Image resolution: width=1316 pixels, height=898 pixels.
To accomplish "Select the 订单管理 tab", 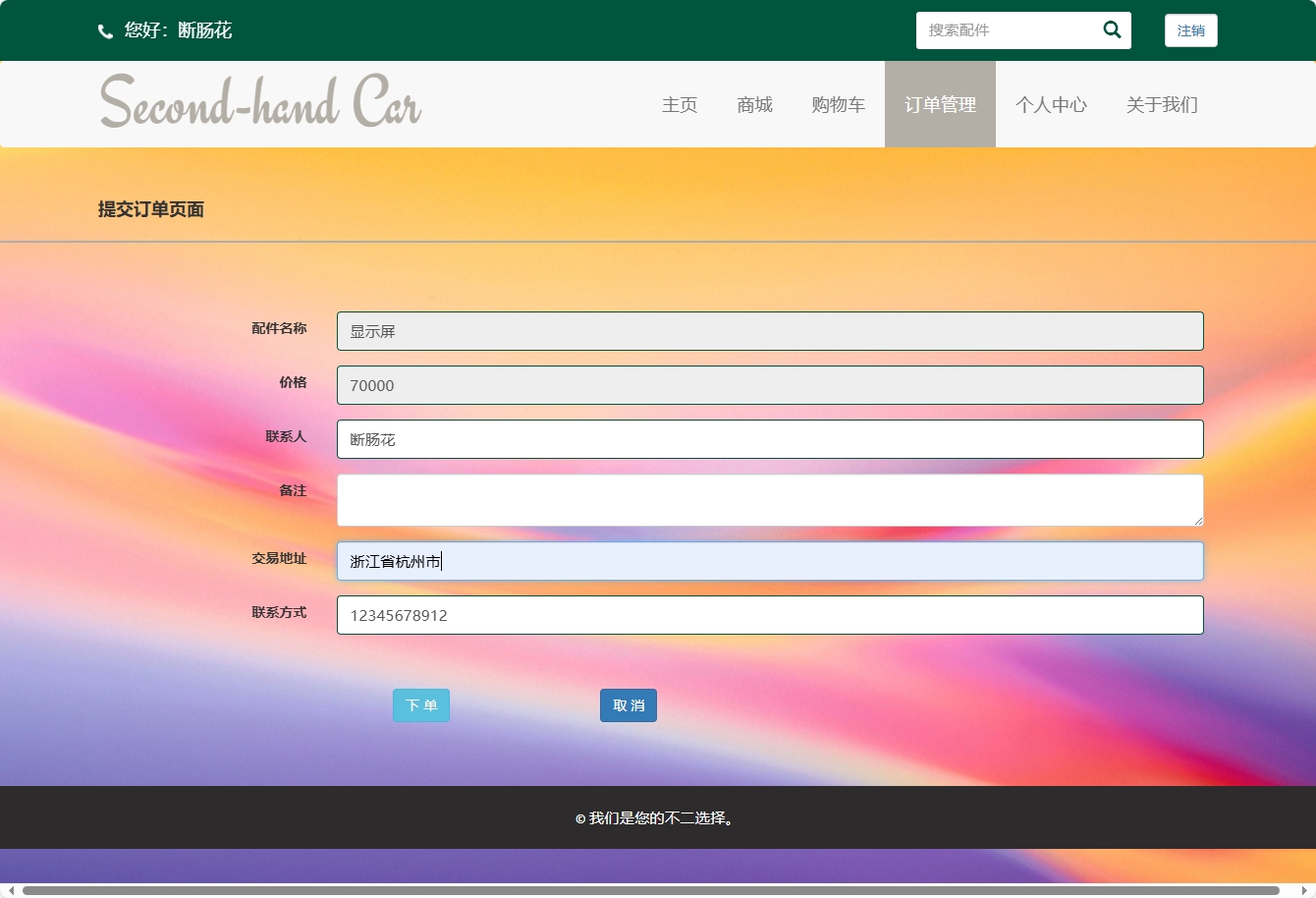I will tap(940, 104).
